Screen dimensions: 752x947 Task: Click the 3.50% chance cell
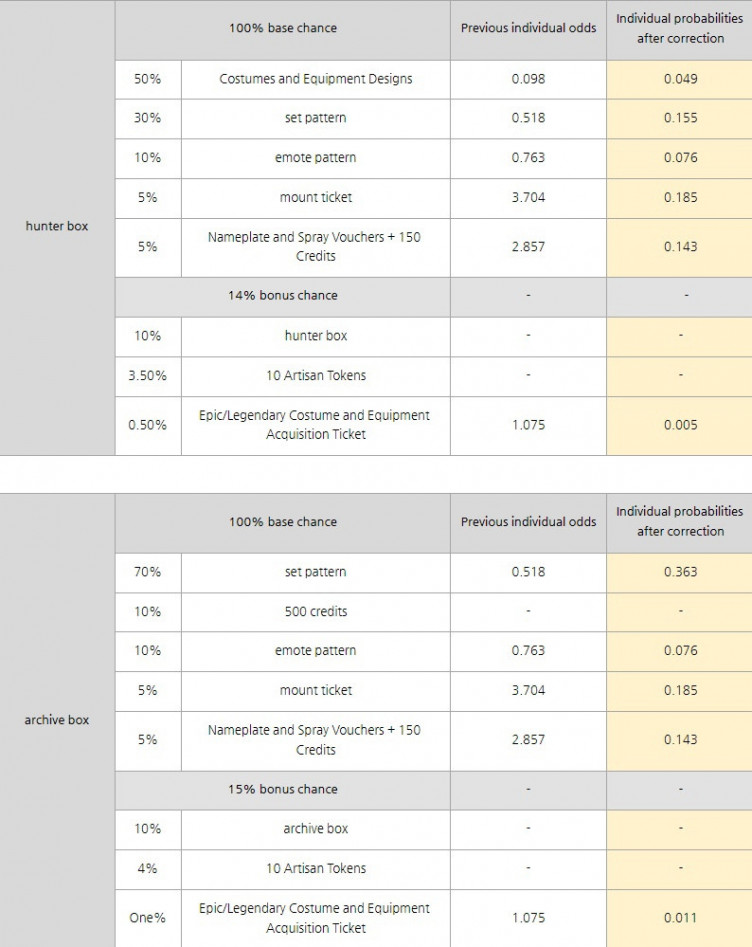pos(147,376)
